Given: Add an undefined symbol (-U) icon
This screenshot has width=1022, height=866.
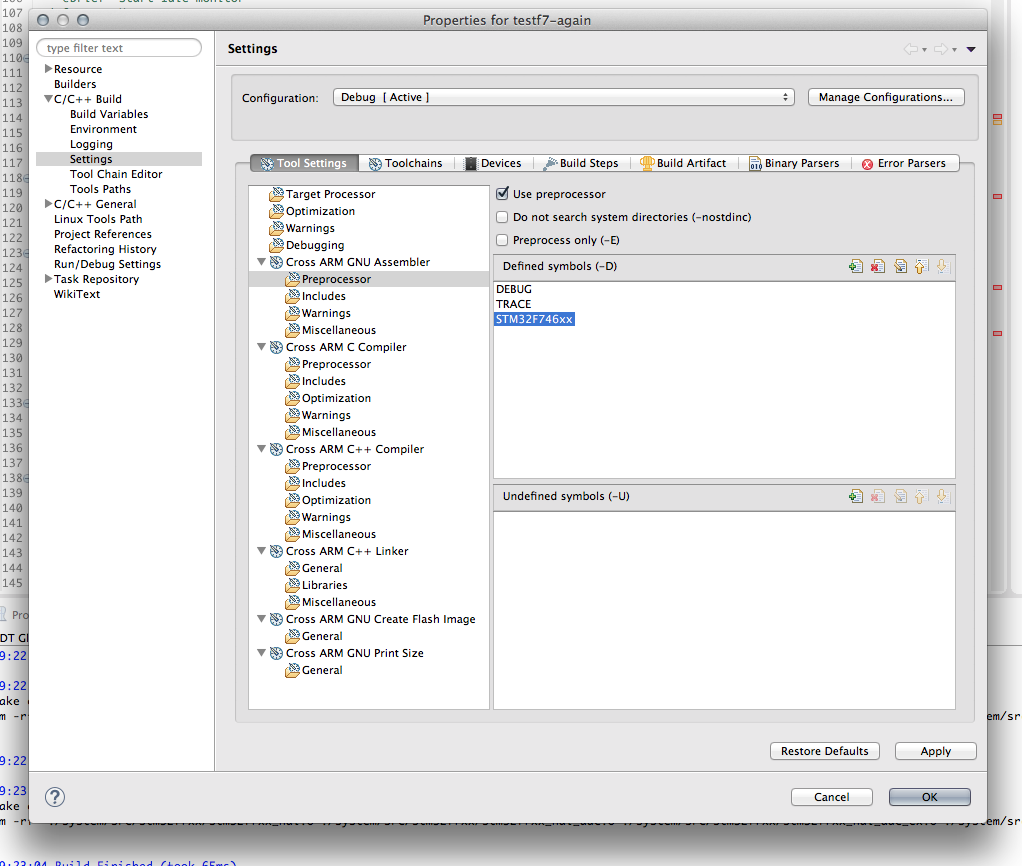Looking at the screenshot, I should tap(856, 497).
